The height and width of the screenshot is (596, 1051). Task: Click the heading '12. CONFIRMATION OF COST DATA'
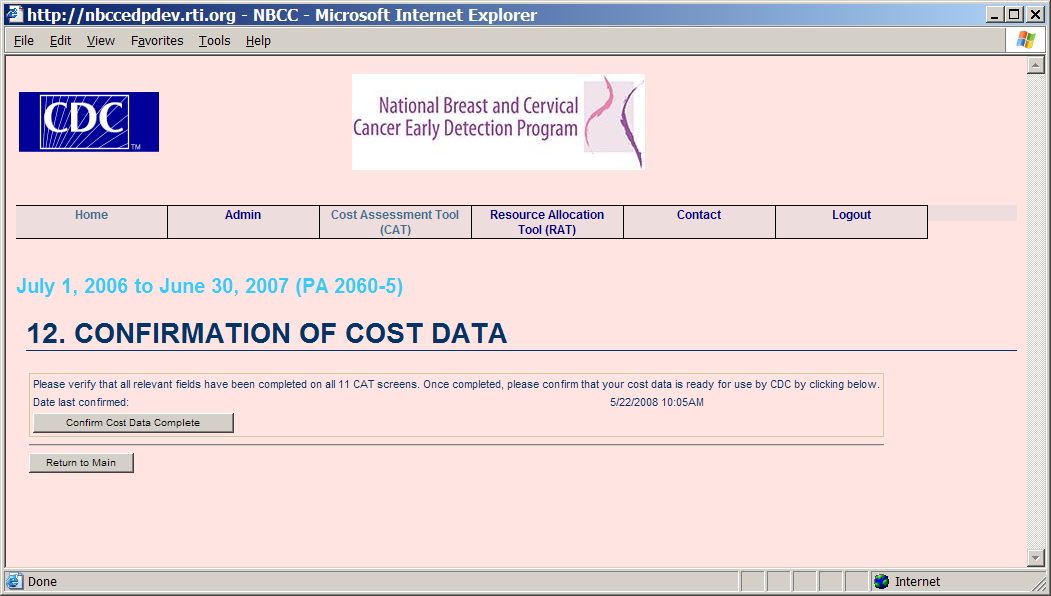click(267, 333)
